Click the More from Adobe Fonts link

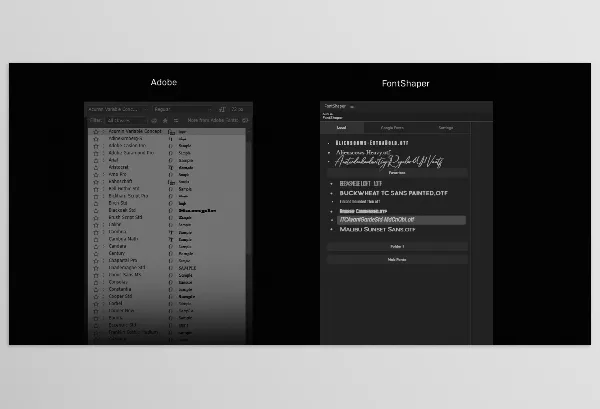213,120
